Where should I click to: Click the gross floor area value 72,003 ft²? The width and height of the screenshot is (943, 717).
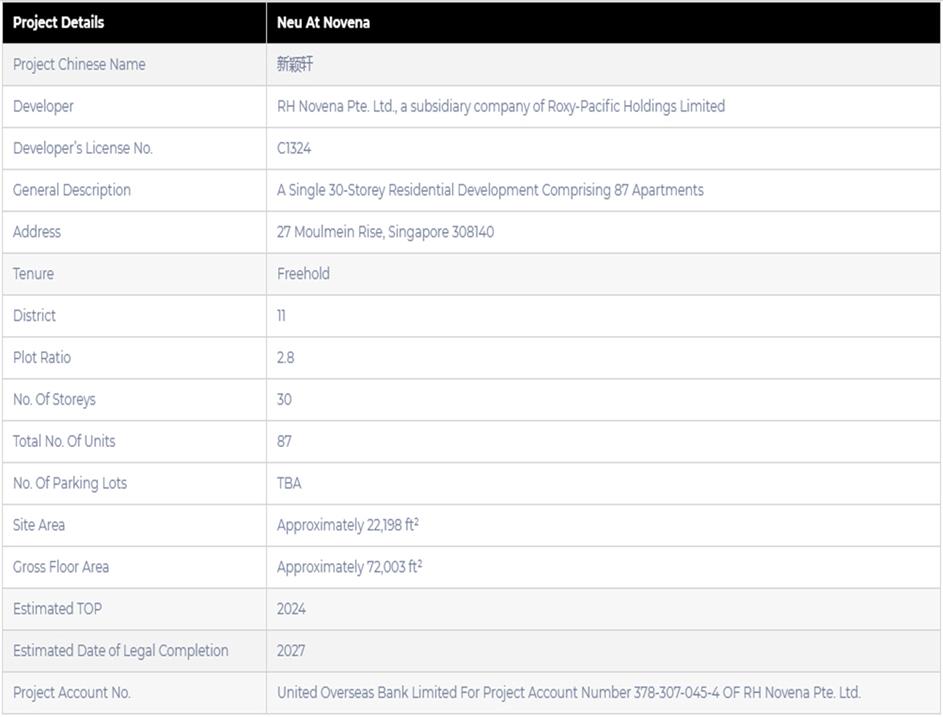coord(349,567)
